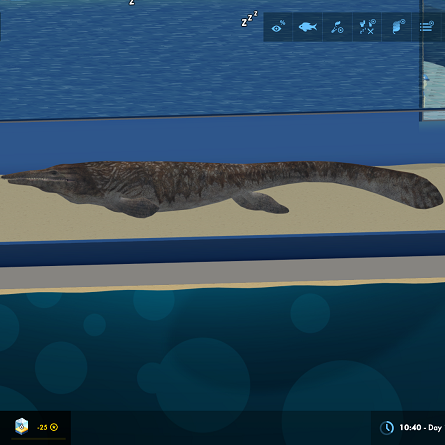Click the yellow coin currency icon

(54, 427)
